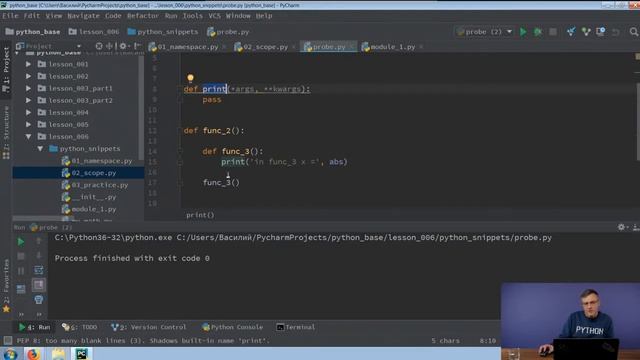Viewport: 640px width, 360px height.
Task: Close the 01_namespace.py tab
Action: pos(224,47)
